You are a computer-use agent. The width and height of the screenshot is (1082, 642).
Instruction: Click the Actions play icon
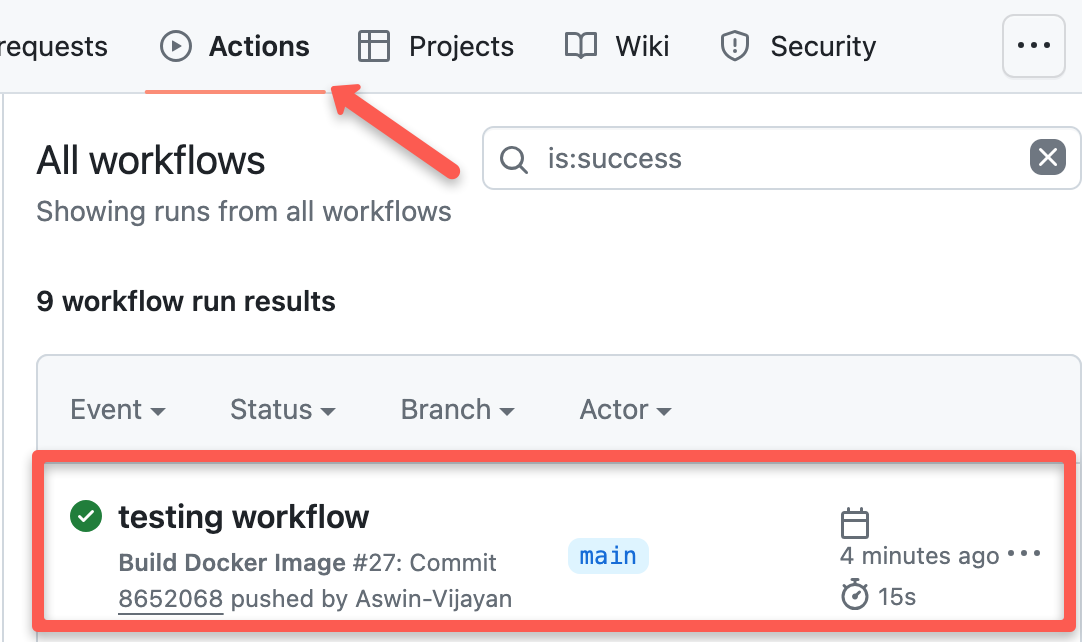click(x=175, y=45)
